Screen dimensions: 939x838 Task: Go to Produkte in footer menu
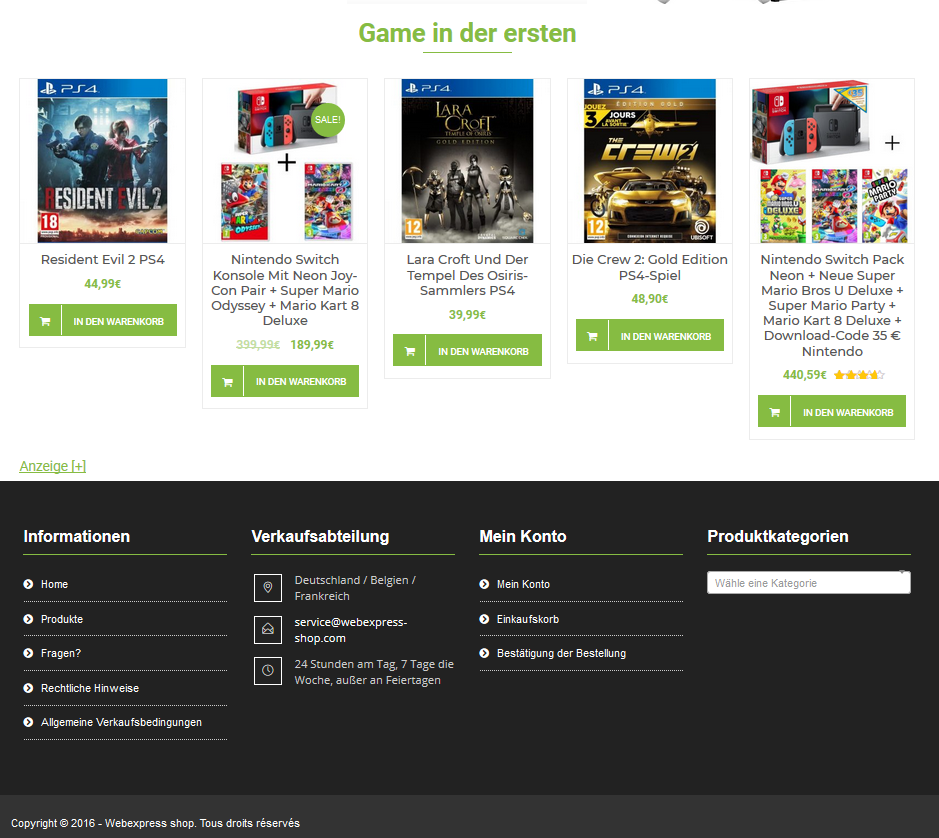coord(62,619)
